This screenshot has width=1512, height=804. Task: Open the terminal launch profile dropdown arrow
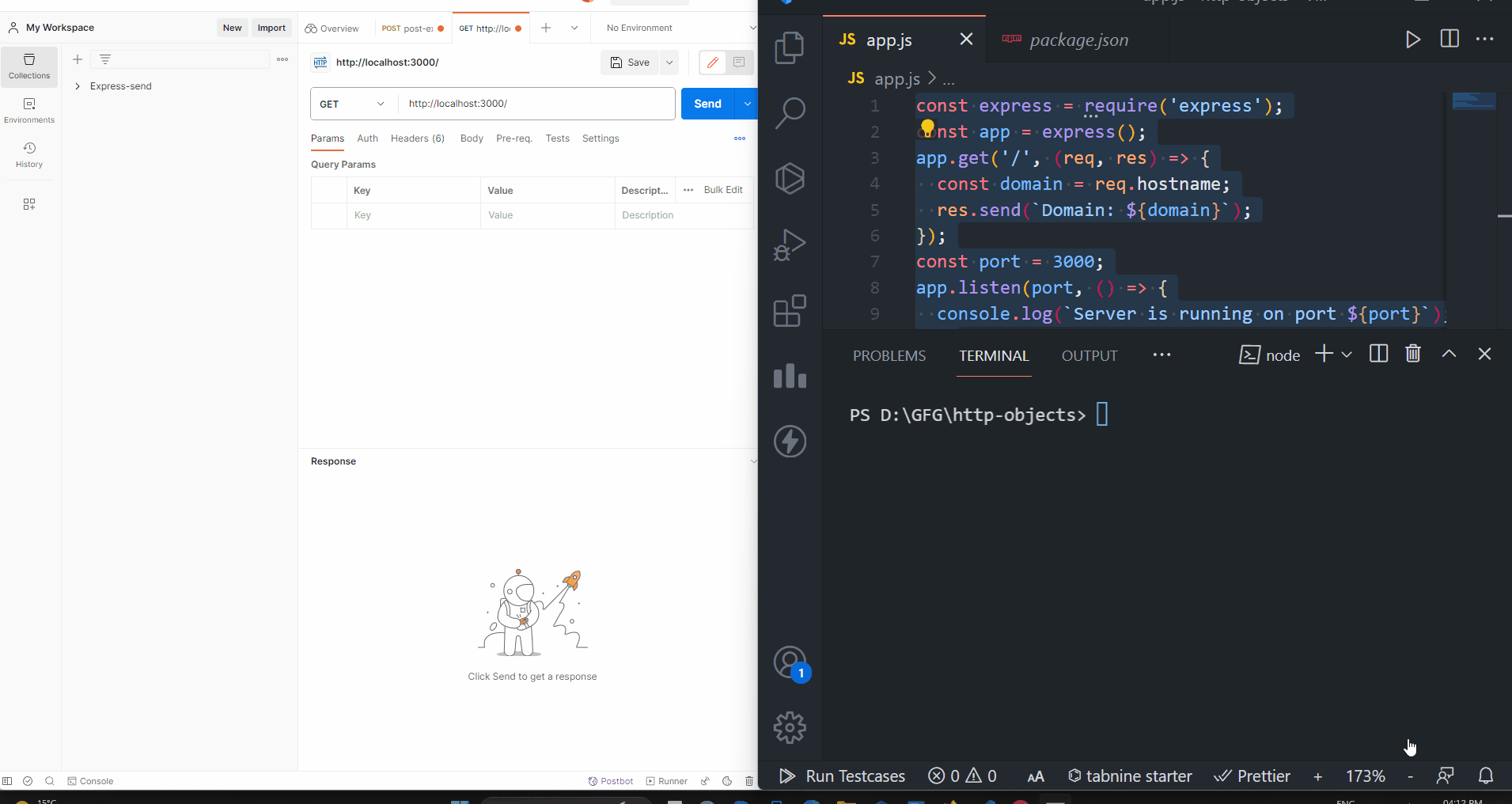tap(1347, 355)
